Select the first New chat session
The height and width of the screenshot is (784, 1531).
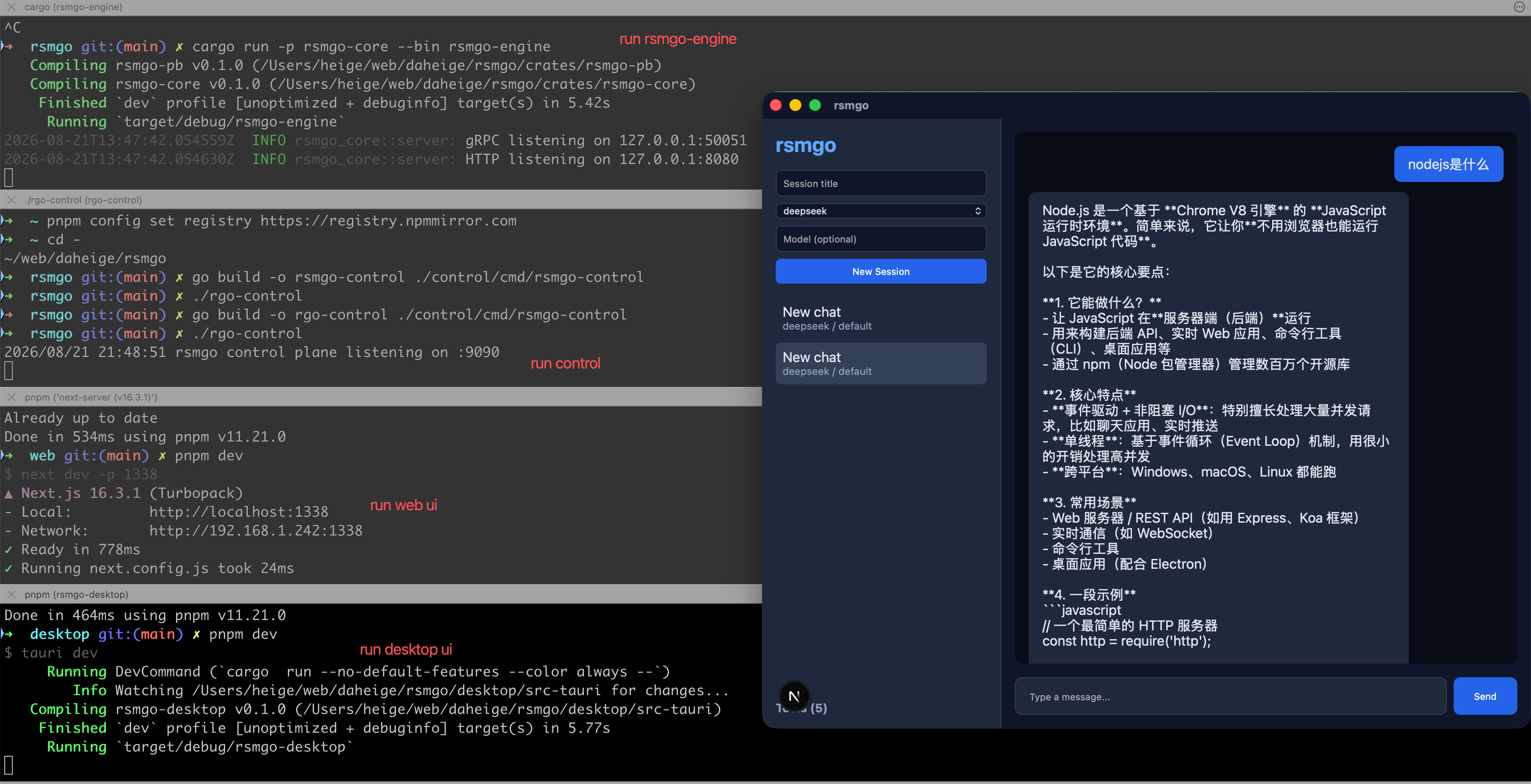pos(881,319)
